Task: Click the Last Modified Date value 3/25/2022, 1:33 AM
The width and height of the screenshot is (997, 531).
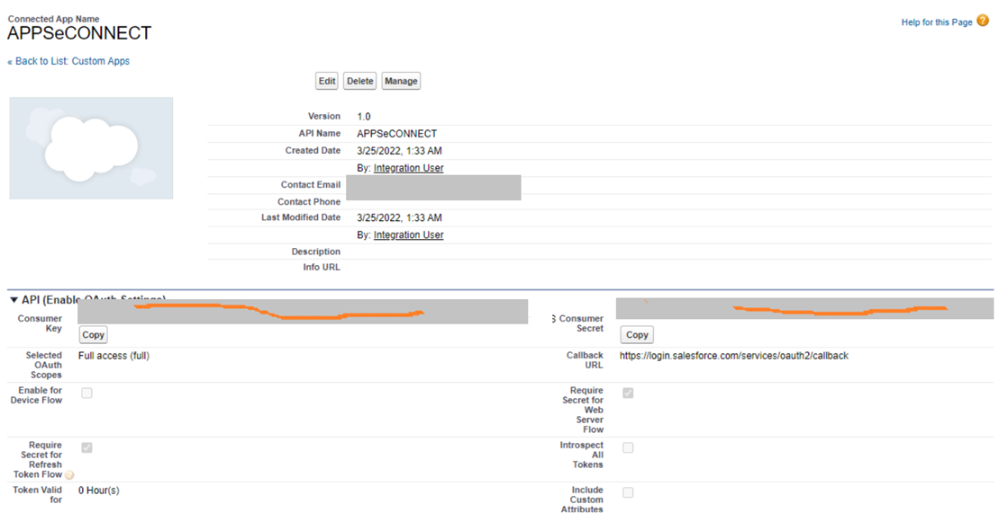Action: (399, 217)
